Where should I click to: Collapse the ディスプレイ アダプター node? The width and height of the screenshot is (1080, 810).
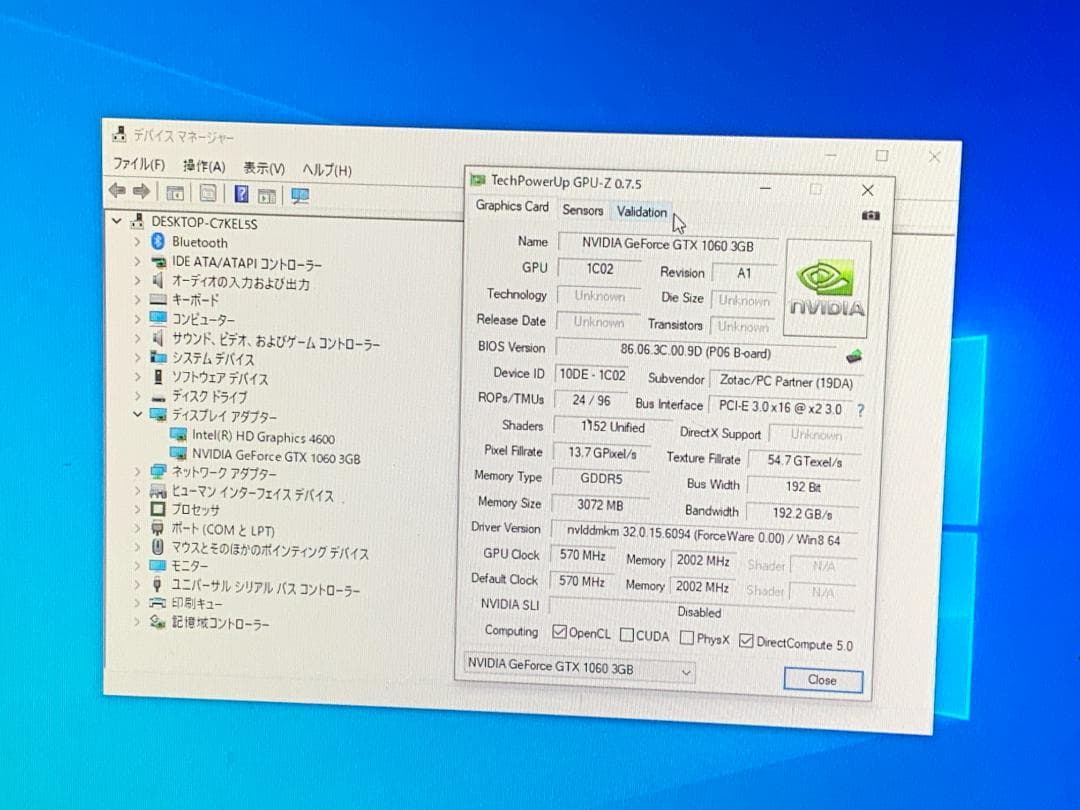pyautogui.click(x=137, y=414)
